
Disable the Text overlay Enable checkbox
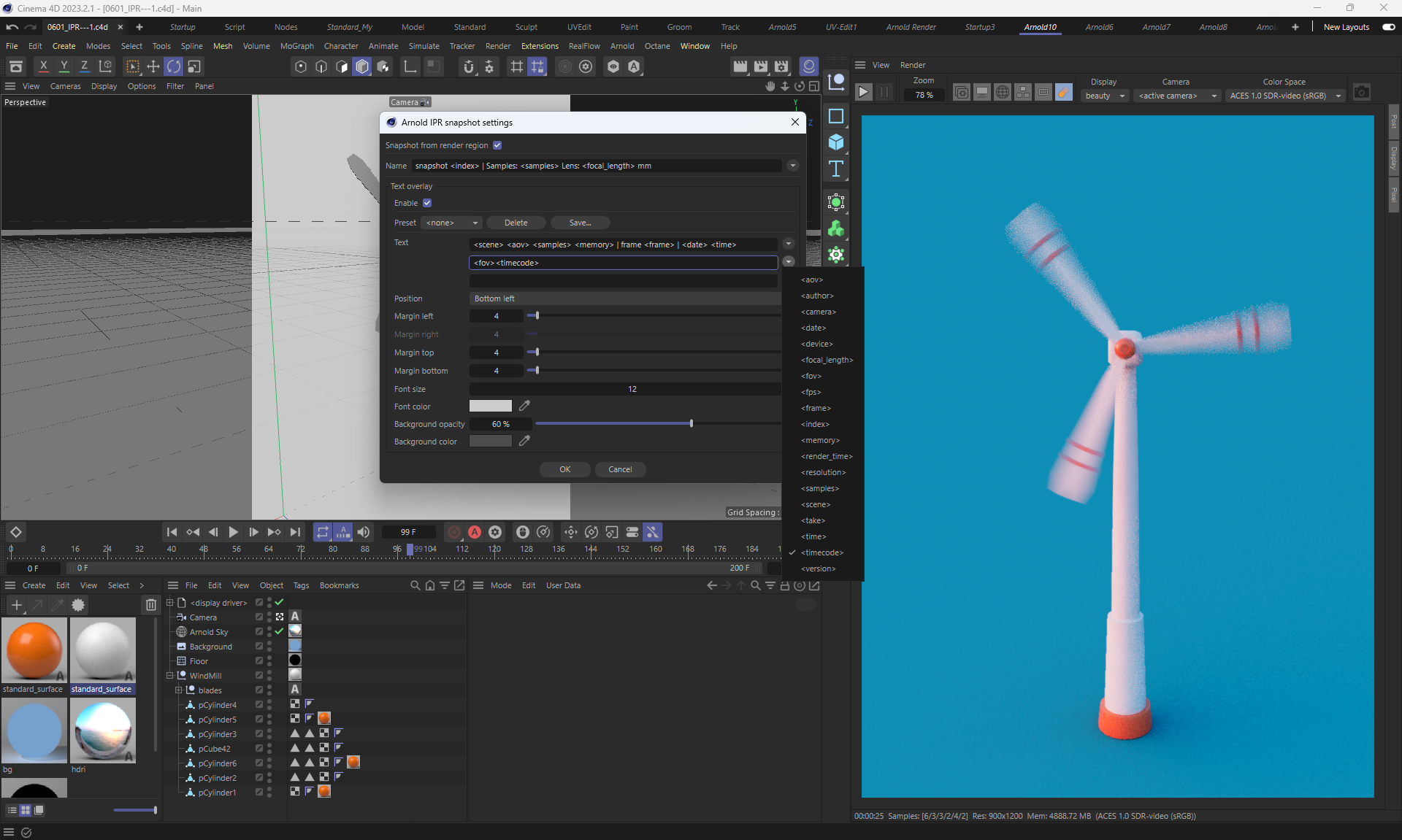point(427,203)
